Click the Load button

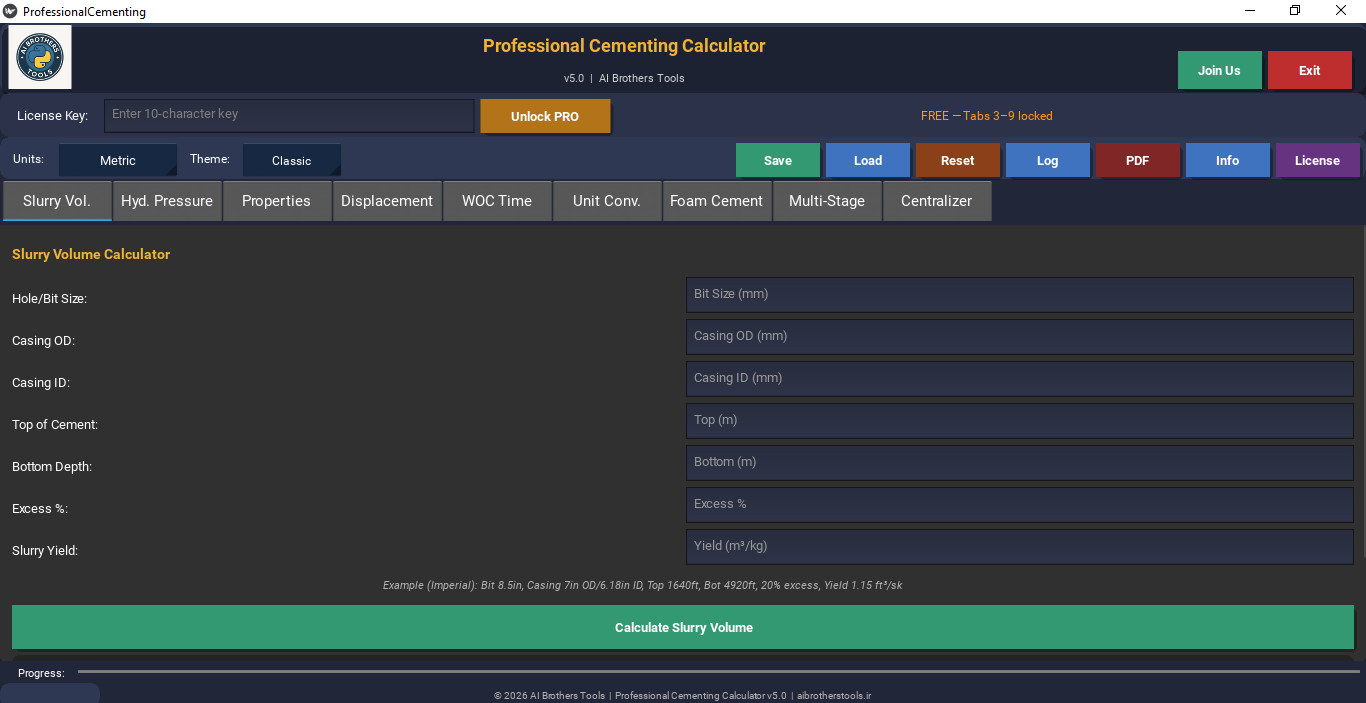pyautogui.click(x=868, y=160)
